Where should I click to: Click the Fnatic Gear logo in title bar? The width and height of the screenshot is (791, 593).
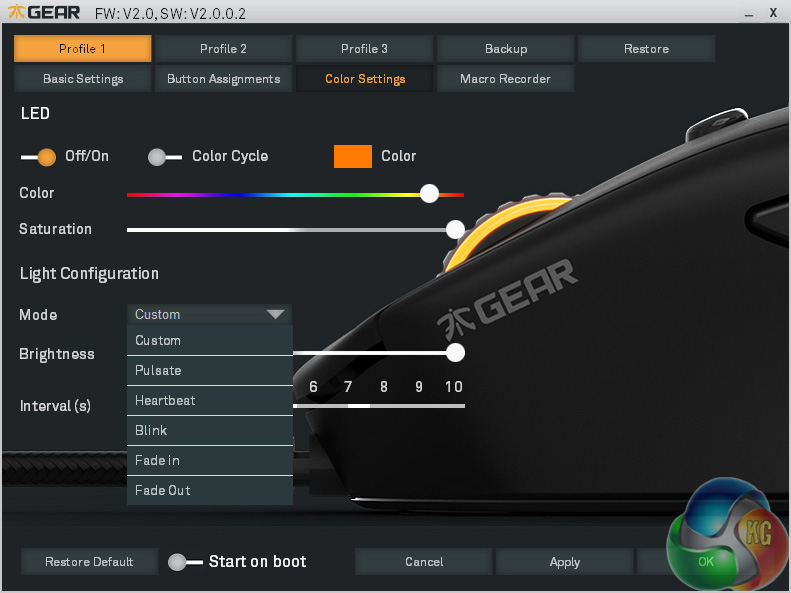click(x=44, y=12)
